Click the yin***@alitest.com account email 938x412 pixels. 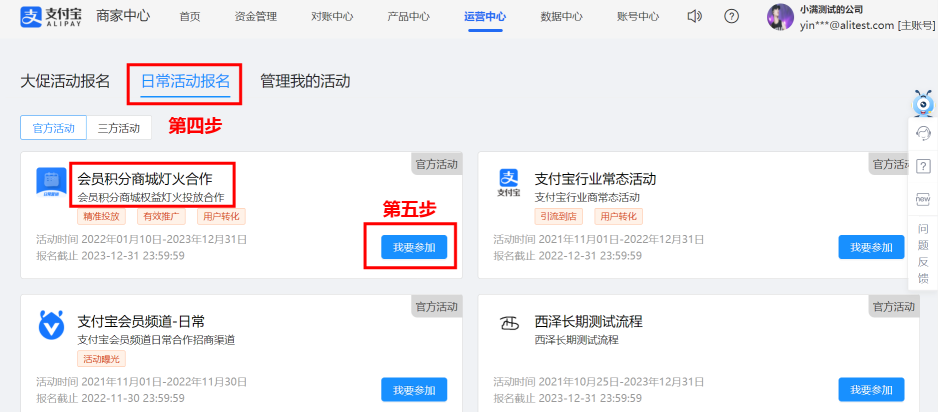[846, 25]
